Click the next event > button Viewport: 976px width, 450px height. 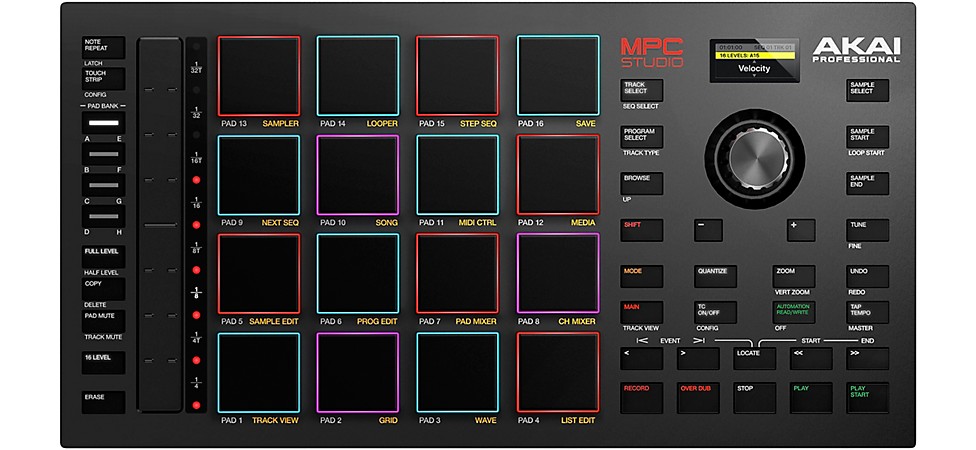(698, 359)
